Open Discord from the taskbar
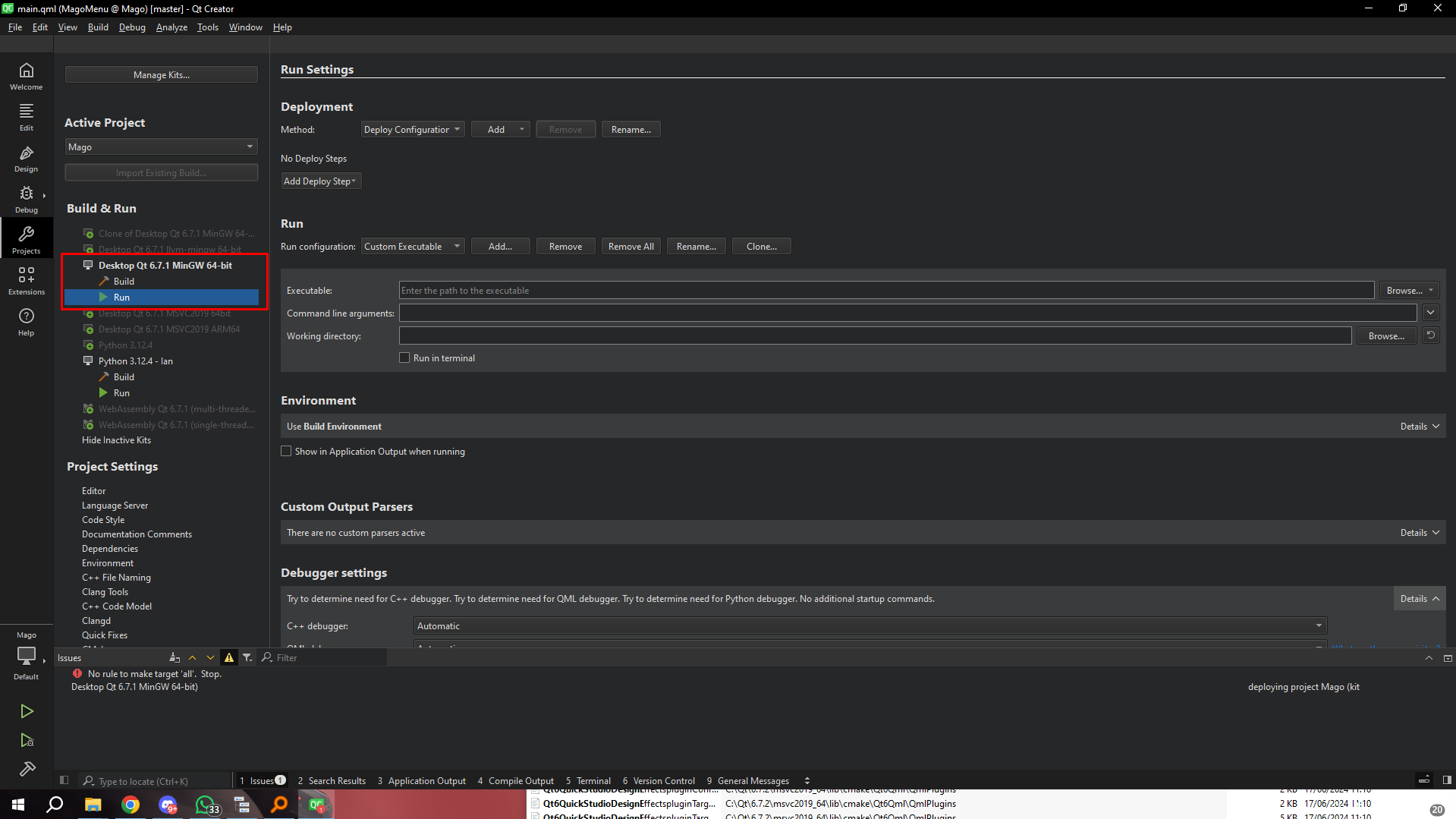The width and height of the screenshot is (1456, 819). [x=168, y=805]
